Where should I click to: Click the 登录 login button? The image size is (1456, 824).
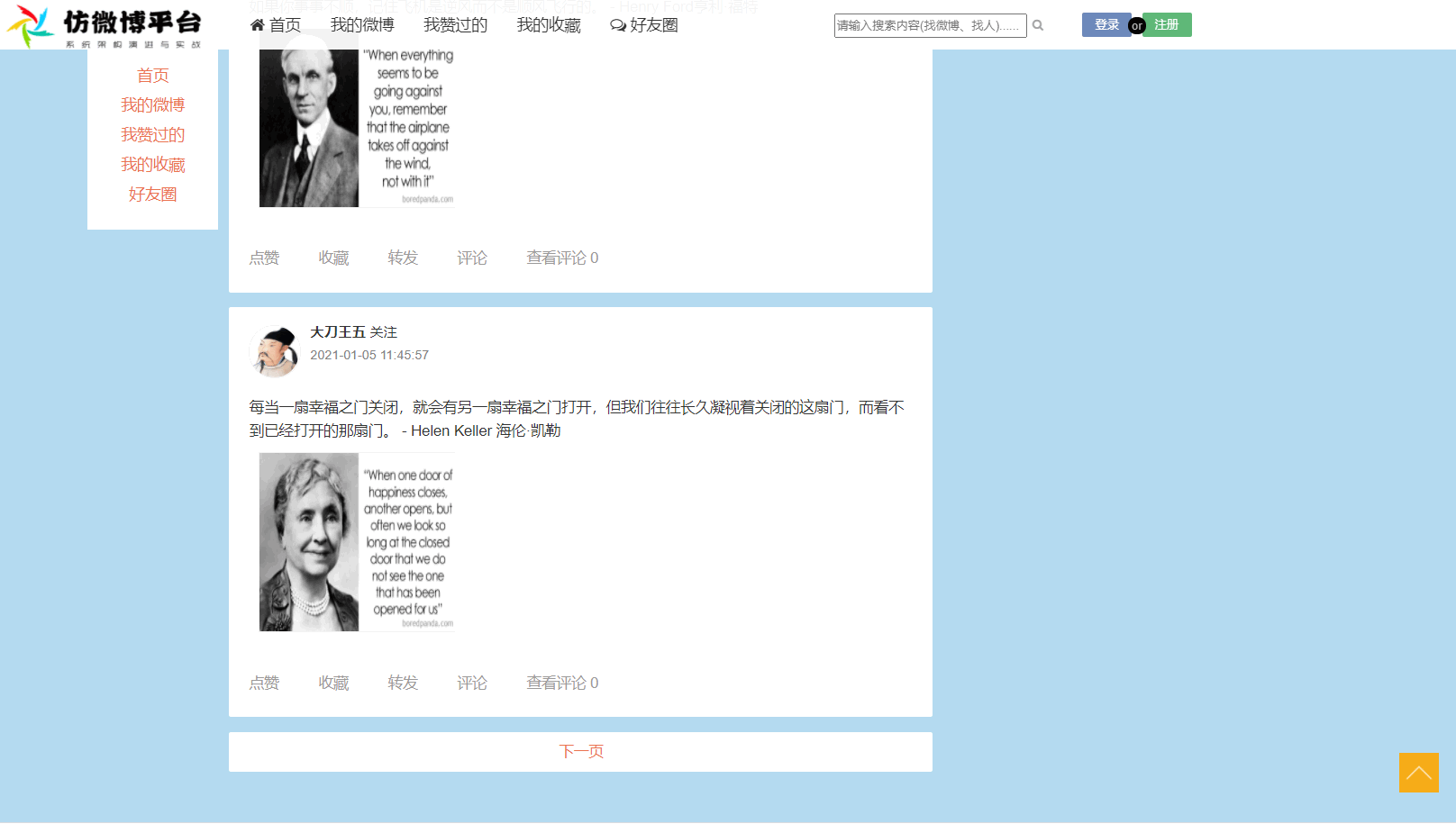1106,24
